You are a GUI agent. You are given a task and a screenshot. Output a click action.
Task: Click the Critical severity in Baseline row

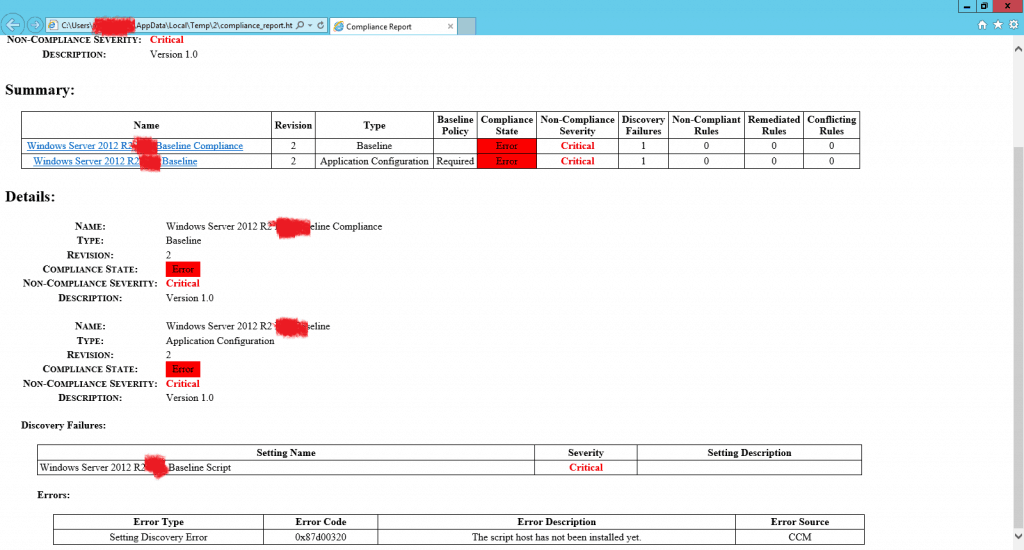(x=577, y=146)
